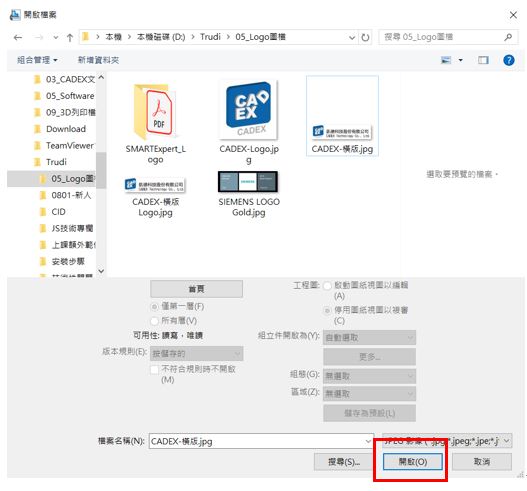527x491 pixels.
Task: Open recent locations dropdown chevron
Action: [x=56, y=37]
